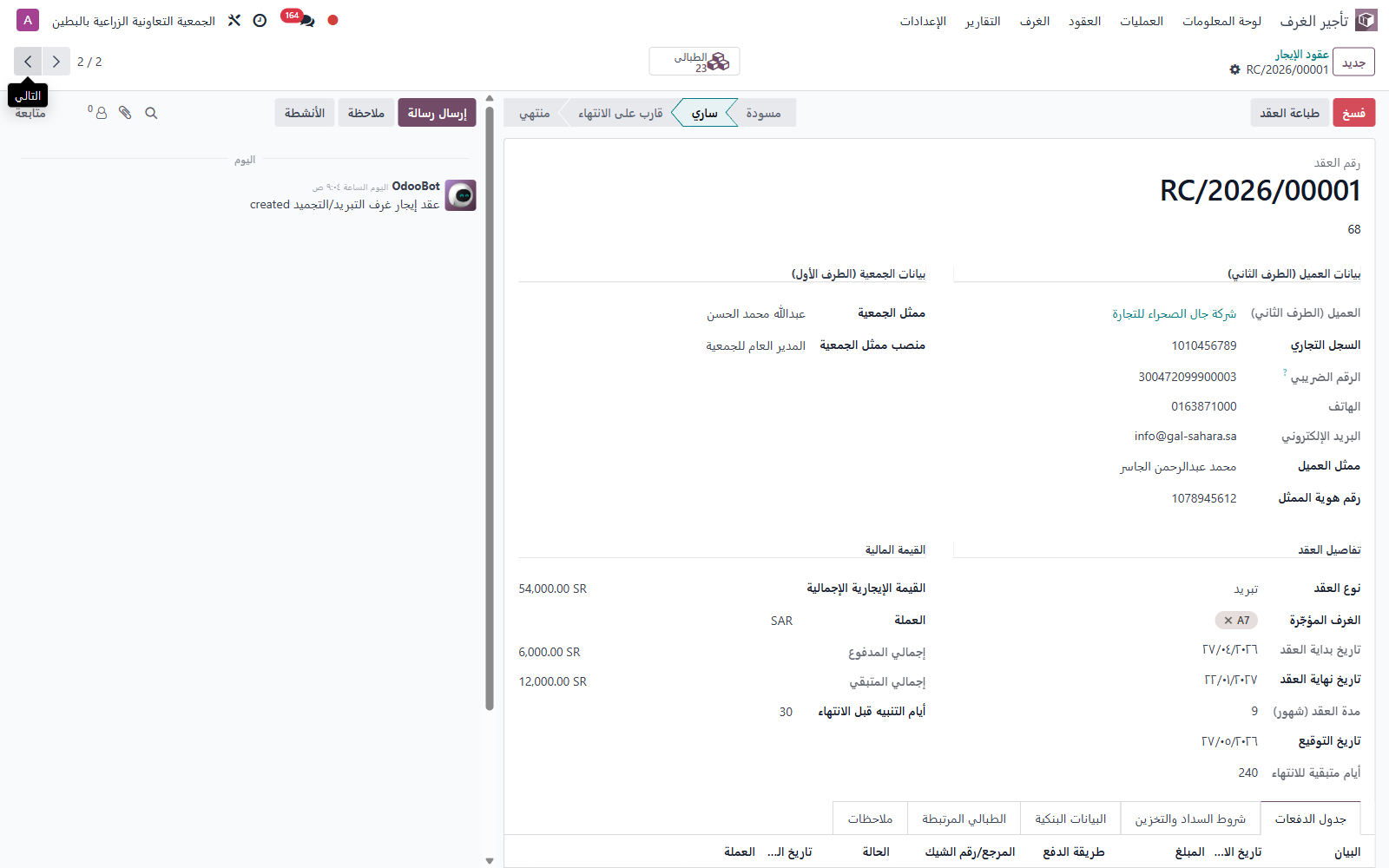
Task: Click the total paid amount 6,000.00 SR
Action: click(x=550, y=652)
